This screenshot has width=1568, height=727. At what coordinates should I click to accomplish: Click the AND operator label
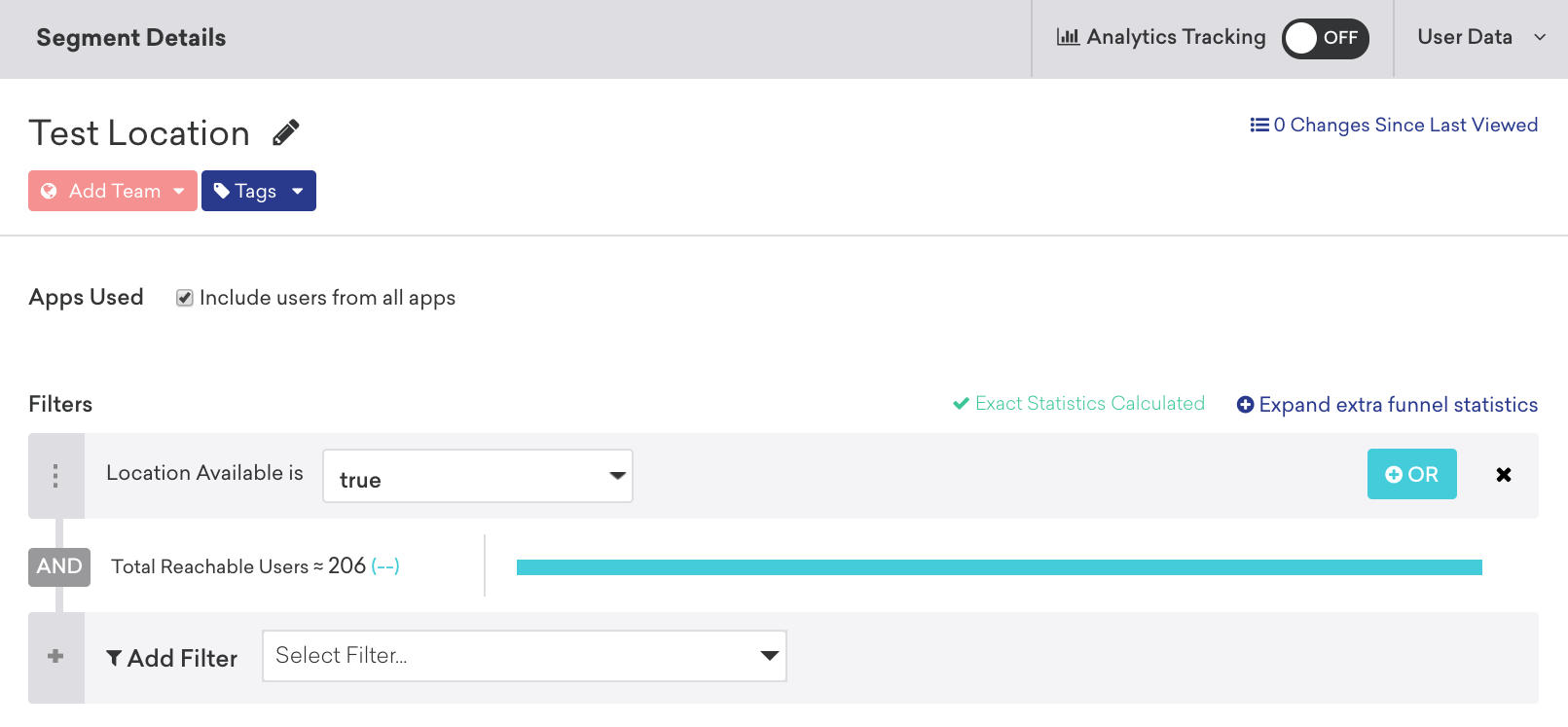59,566
